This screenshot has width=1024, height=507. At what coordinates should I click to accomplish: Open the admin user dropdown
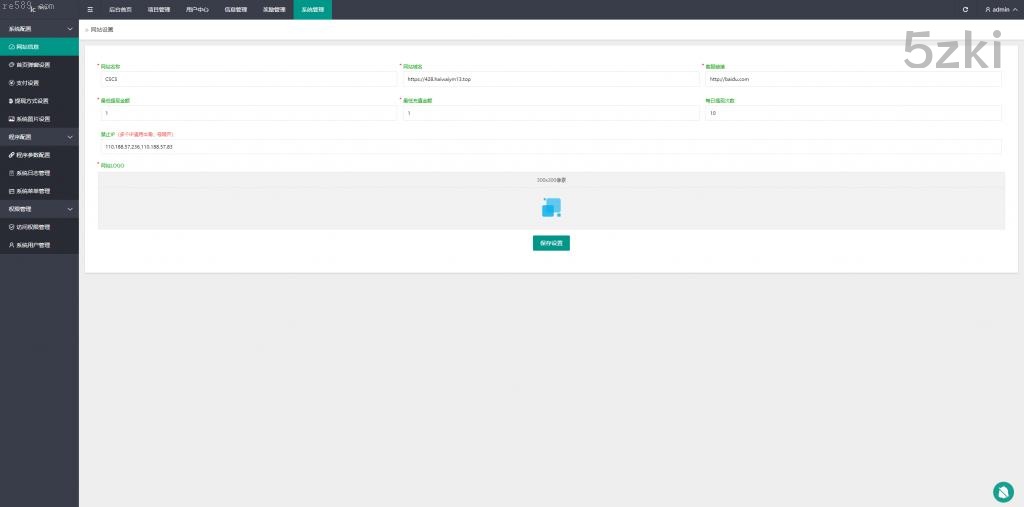point(997,9)
